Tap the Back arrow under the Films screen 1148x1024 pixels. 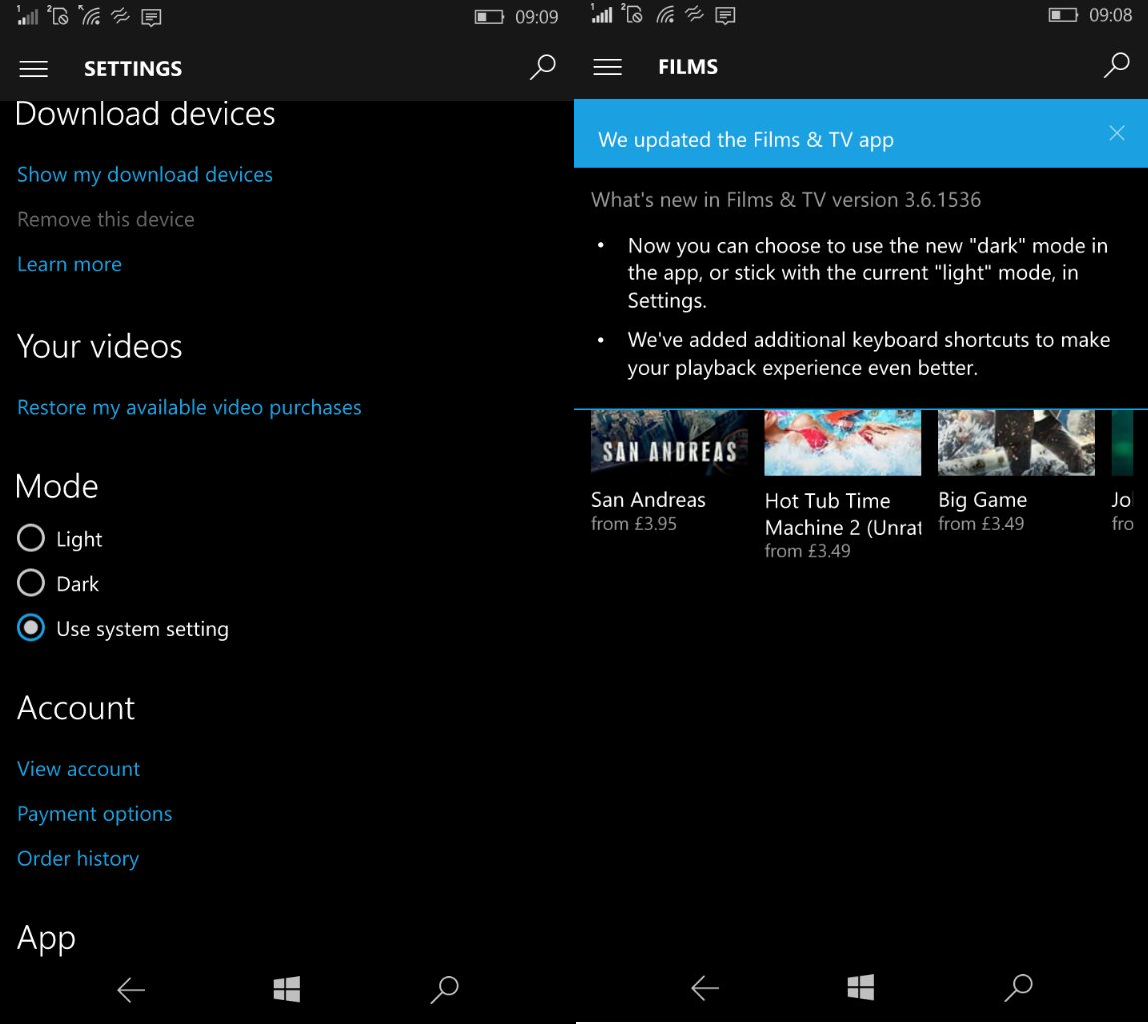[x=705, y=988]
